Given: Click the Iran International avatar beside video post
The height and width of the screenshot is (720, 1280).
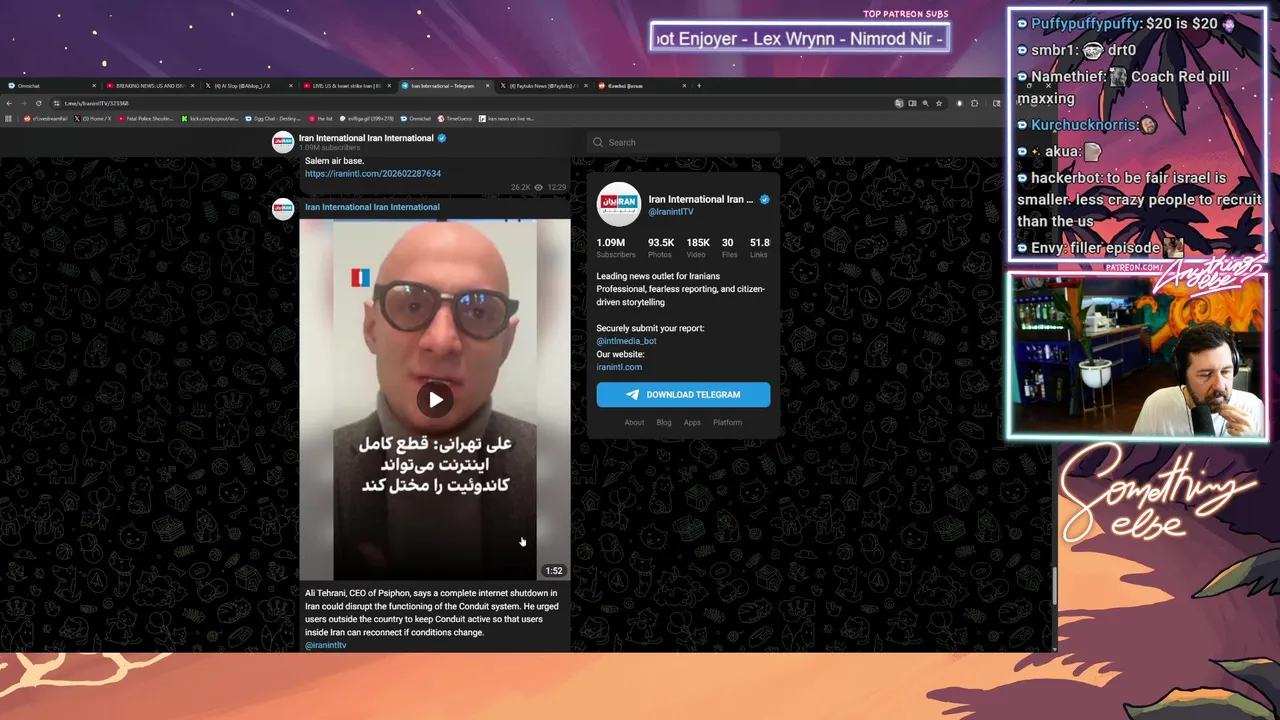Looking at the screenshot, I should 283,208.
